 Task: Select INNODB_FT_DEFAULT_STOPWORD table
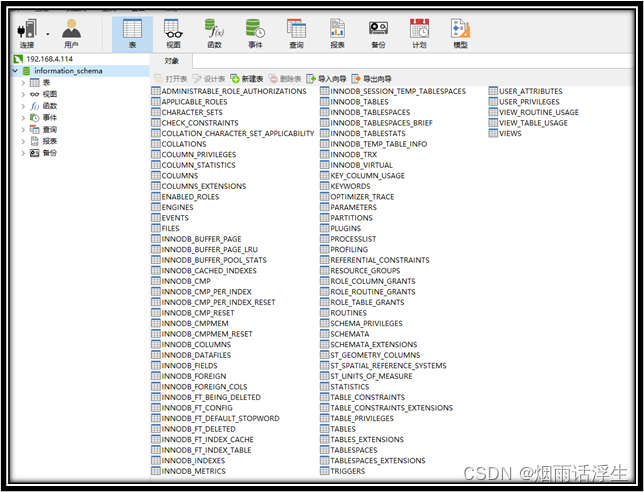(x=215, y=418)
